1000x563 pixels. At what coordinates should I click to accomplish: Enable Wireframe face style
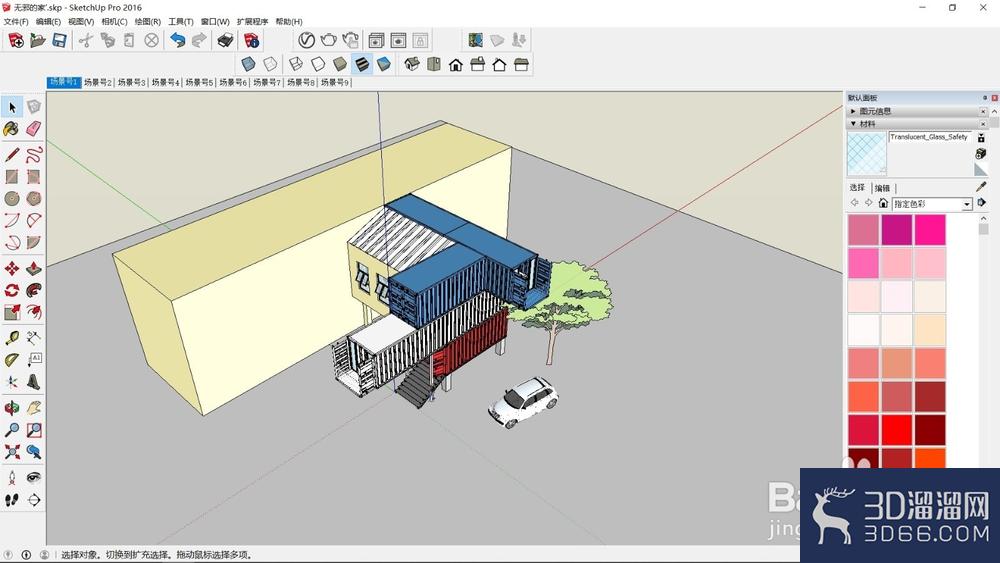tap(296, 64)
